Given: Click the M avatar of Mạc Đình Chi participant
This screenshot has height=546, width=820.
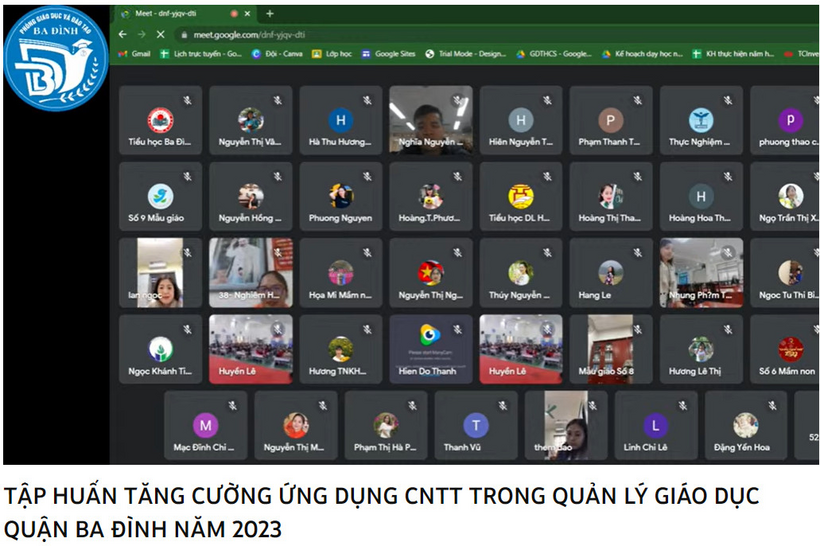Looking at the screenshot, I should click(x=205, y=425).
